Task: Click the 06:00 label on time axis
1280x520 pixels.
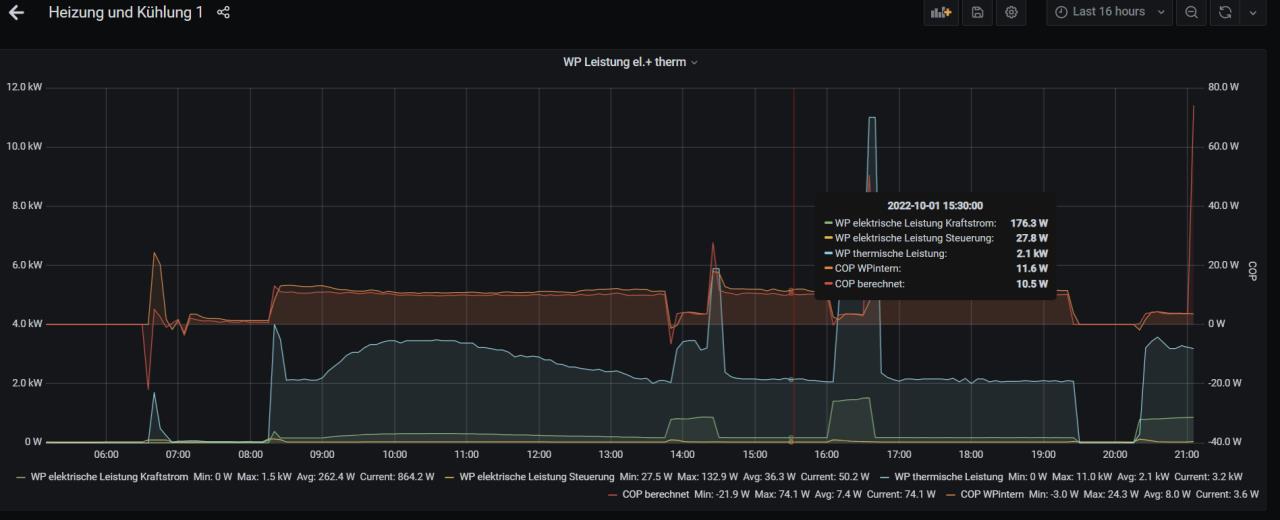Action: click(x=106, y=455)
